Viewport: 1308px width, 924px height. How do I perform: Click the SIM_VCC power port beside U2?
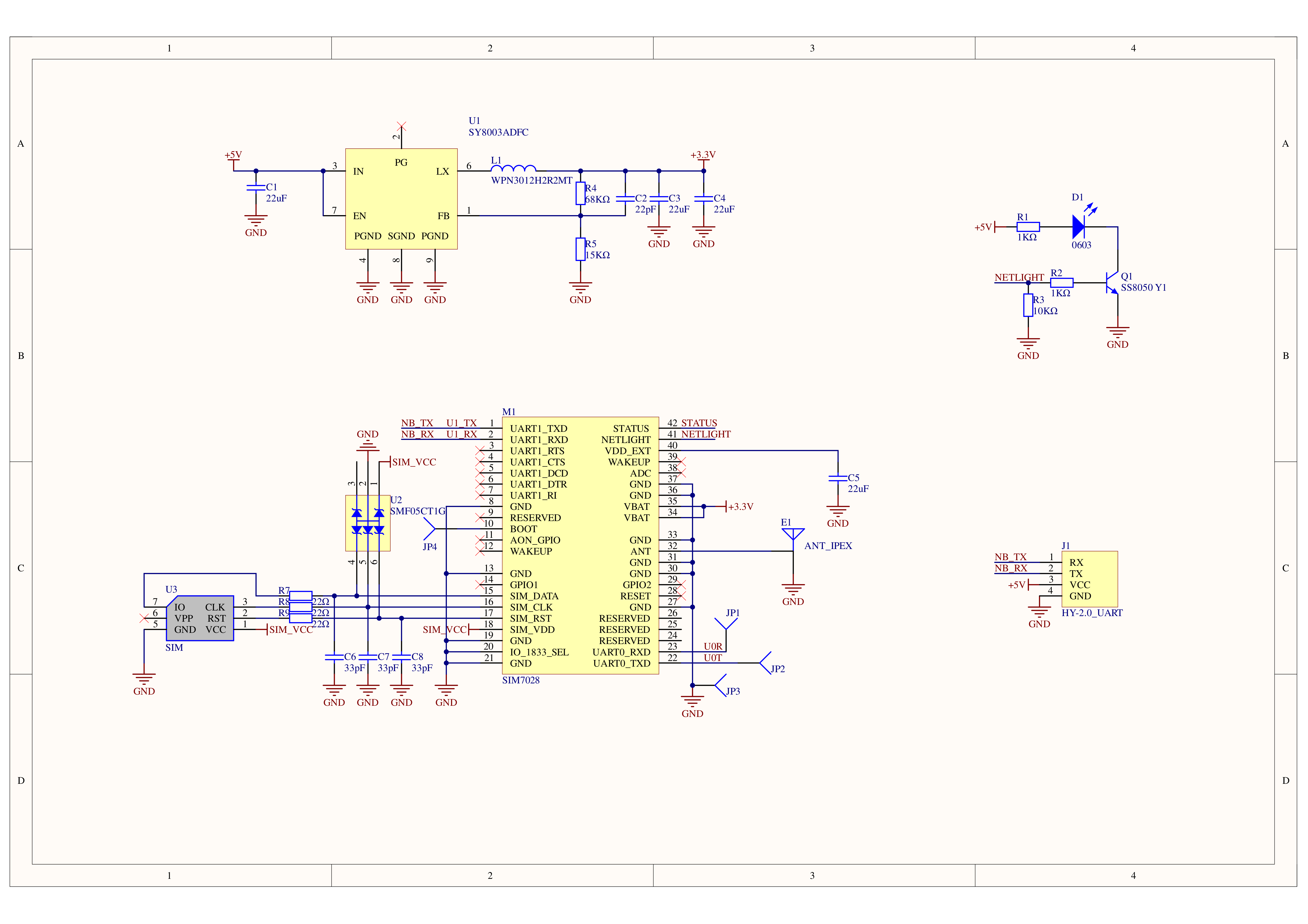click(408, 462)
